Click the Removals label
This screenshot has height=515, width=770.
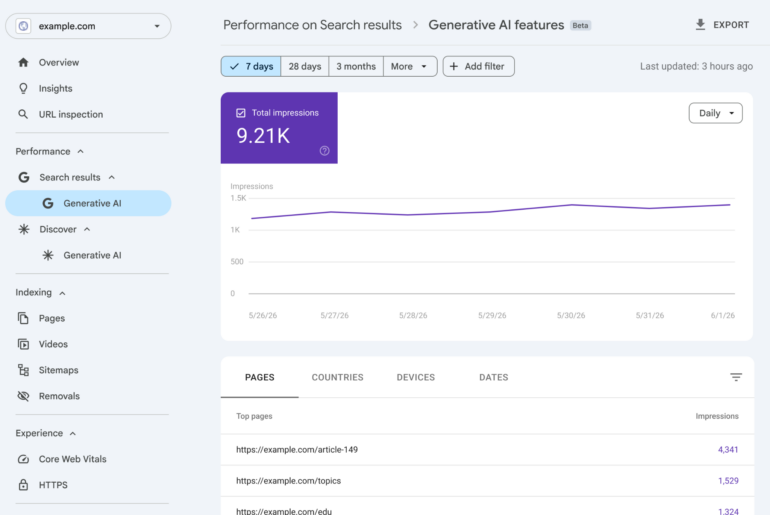click(x=59, y=396)
